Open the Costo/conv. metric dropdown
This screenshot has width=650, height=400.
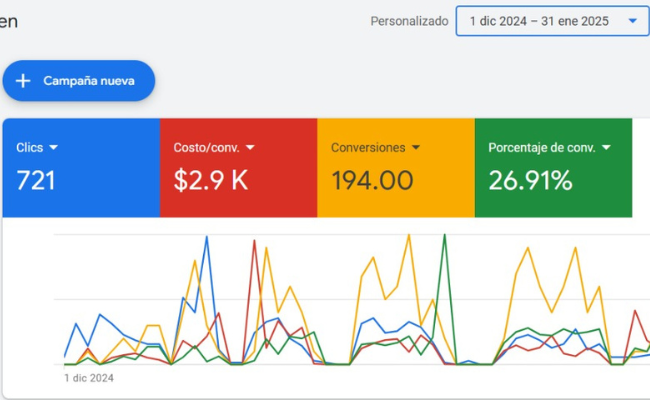(214, 148)
